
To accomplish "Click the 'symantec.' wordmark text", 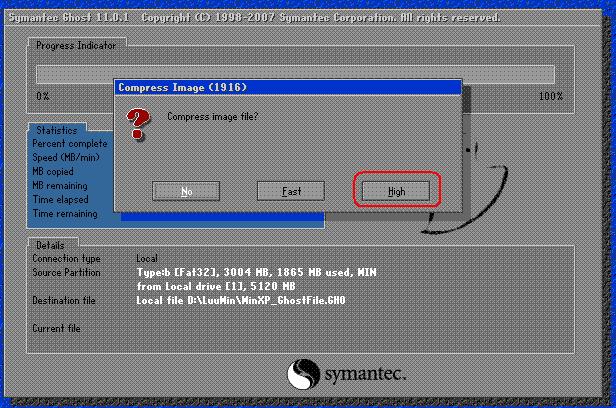I will pos(365,374).
